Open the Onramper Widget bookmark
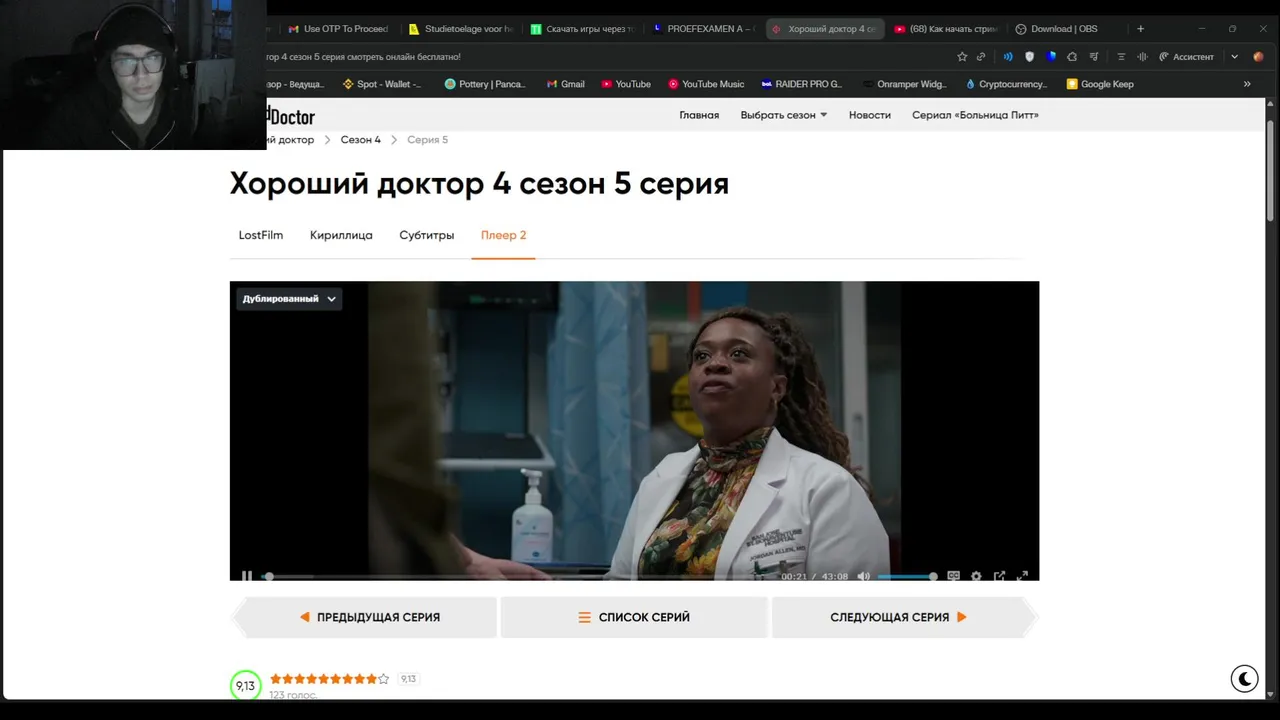This screenshot has width=1280, height=720. 905,84
